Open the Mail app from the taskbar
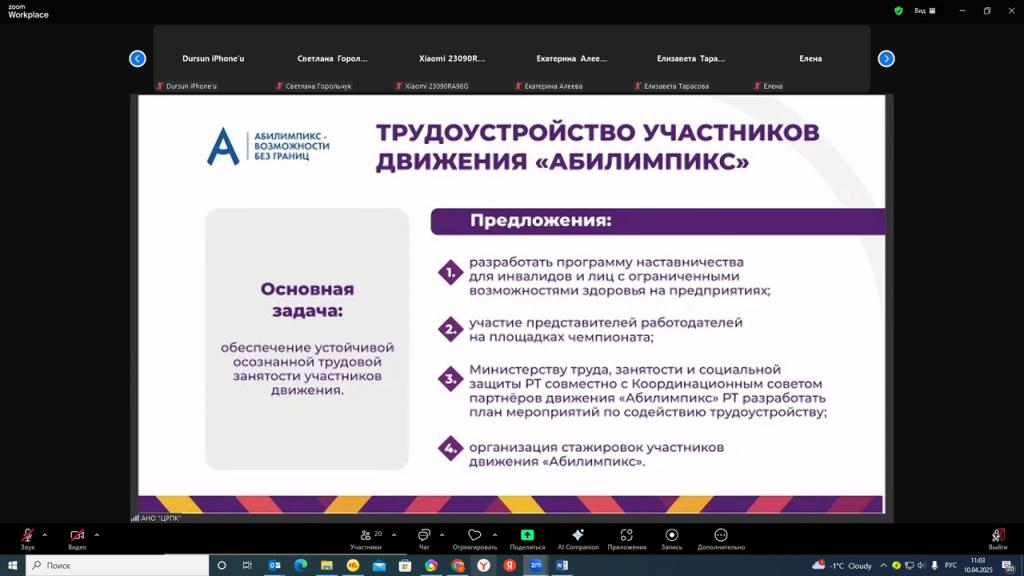 pyautogui.click(x=379, y=566)
